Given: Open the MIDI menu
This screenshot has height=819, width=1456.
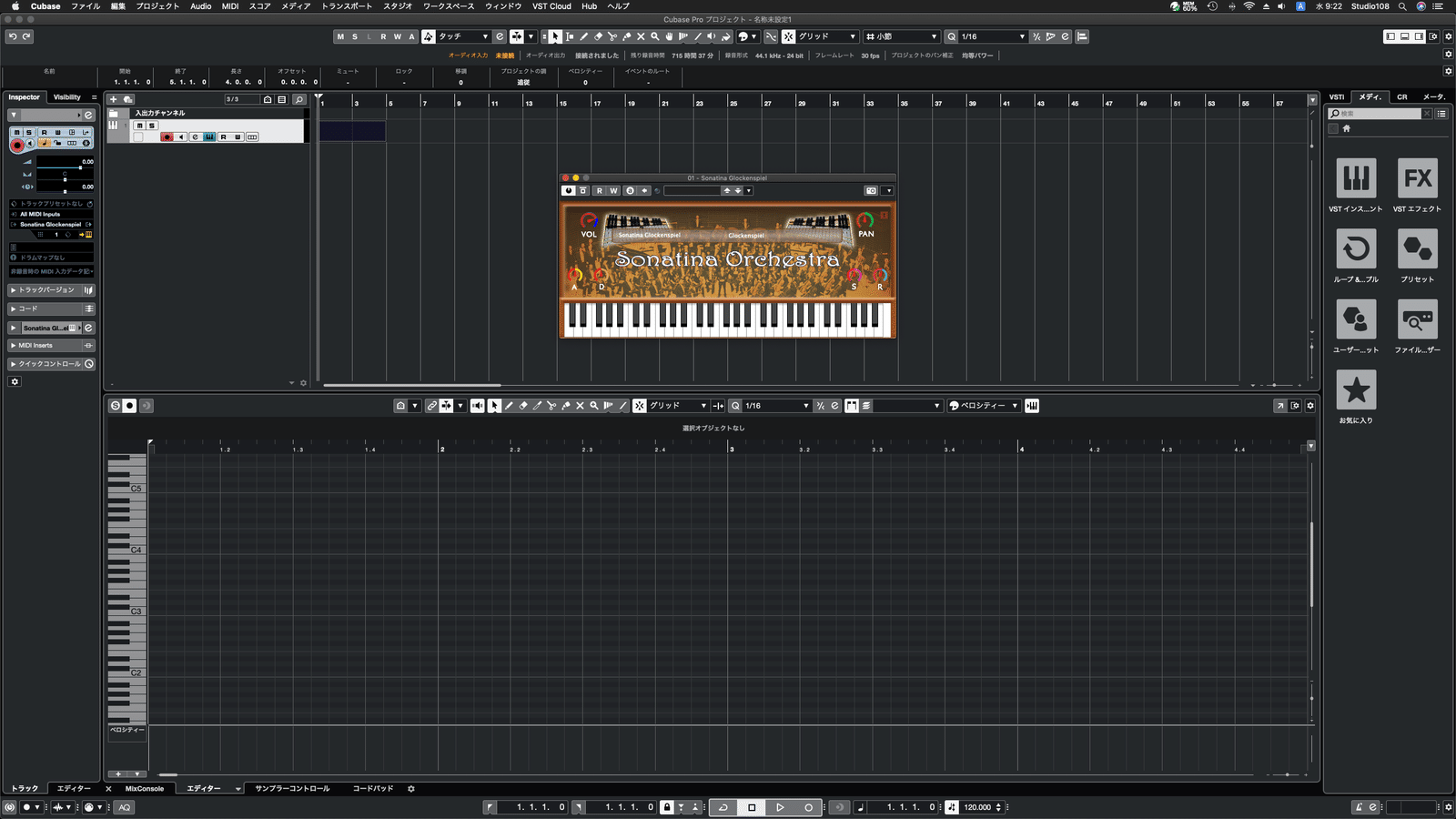Looking at the screenshot, I should tap(230, 6).
